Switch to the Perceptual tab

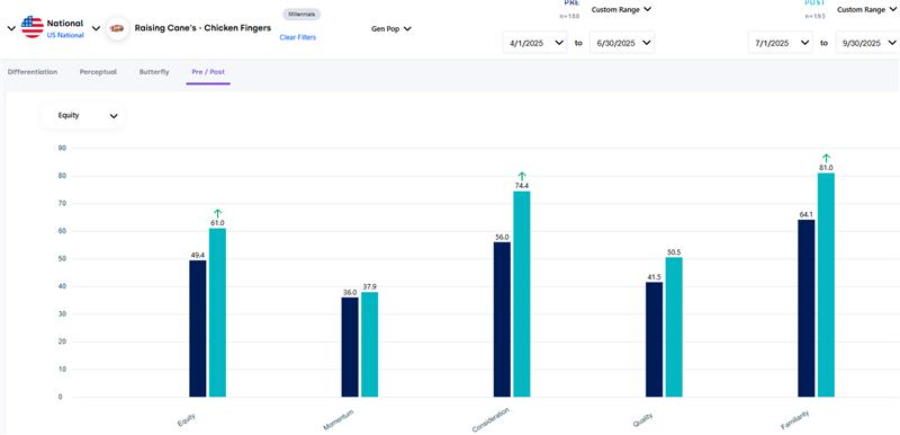click(98, 72)
